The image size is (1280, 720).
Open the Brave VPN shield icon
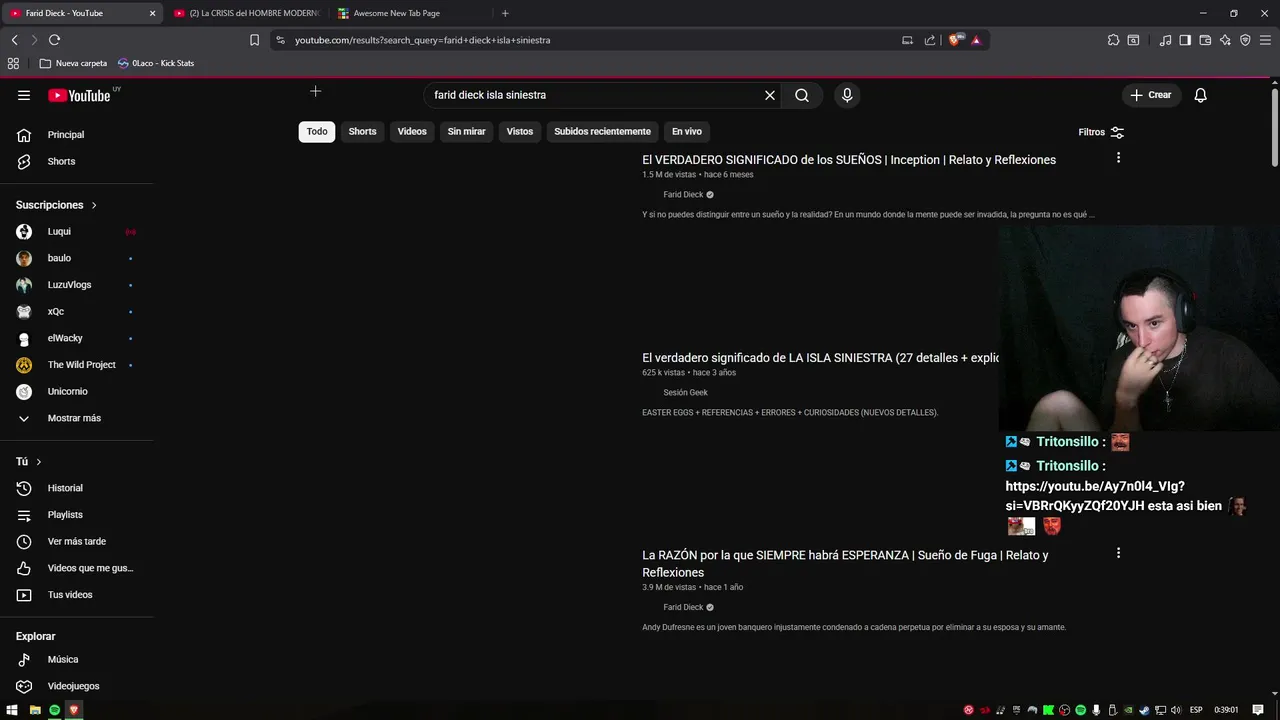(x=1245, y=40)
